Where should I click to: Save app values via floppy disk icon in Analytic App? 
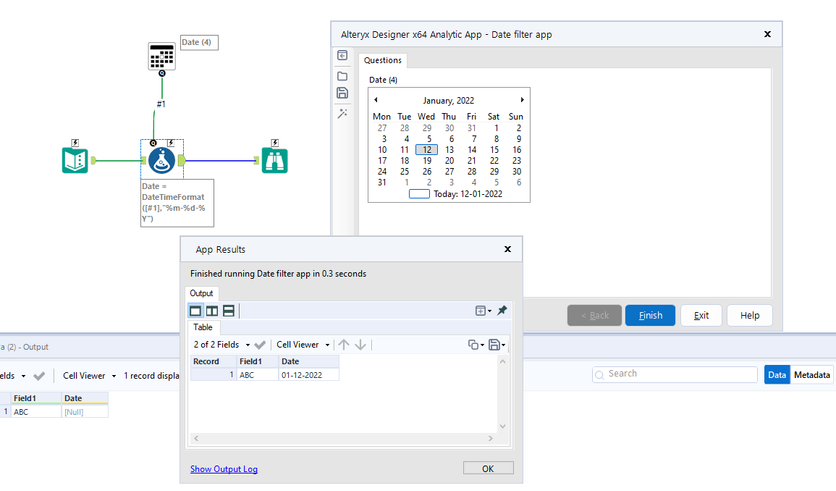342,93
